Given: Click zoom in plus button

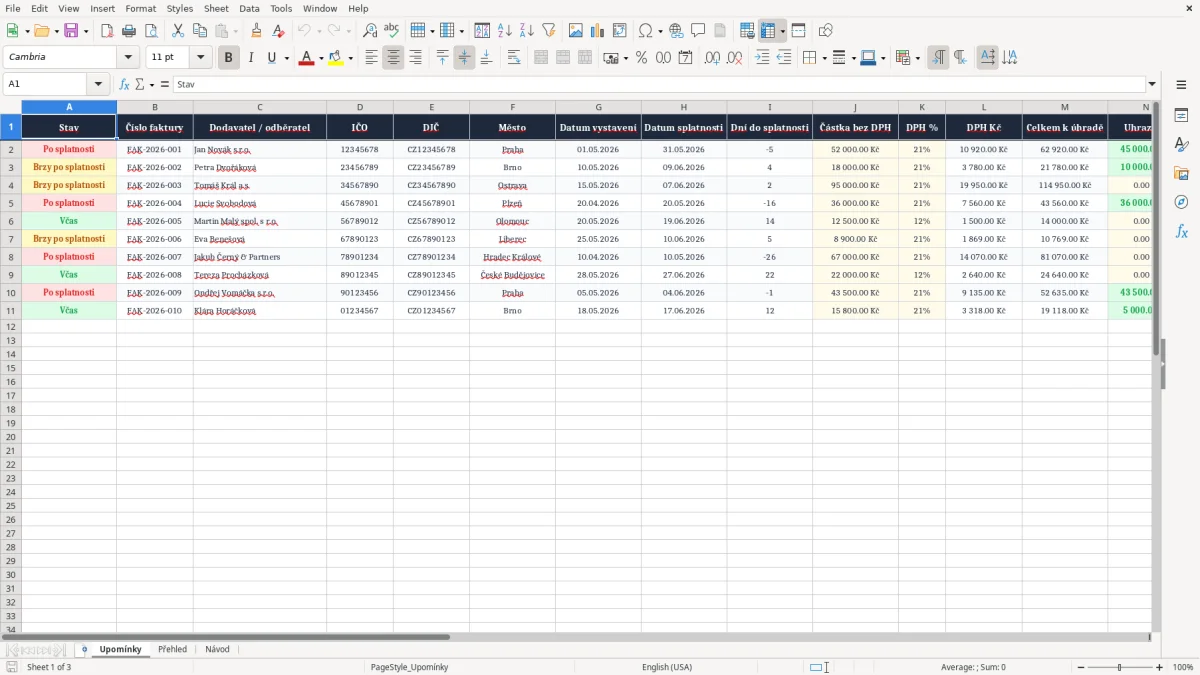Looking at the screenshot, I should (x=1160, y=667).
